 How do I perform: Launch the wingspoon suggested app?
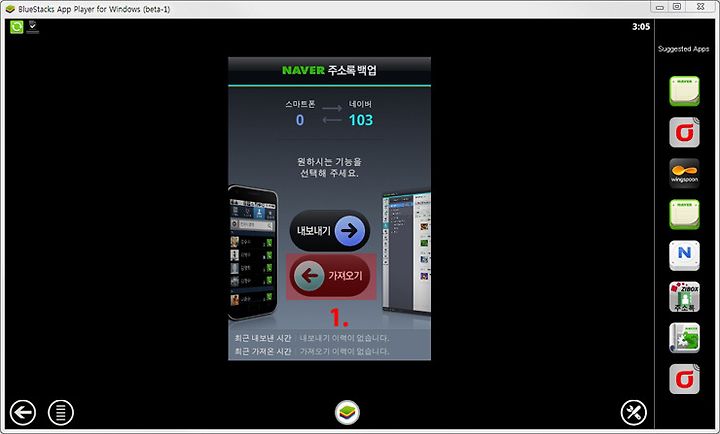(x=684, y=173)
